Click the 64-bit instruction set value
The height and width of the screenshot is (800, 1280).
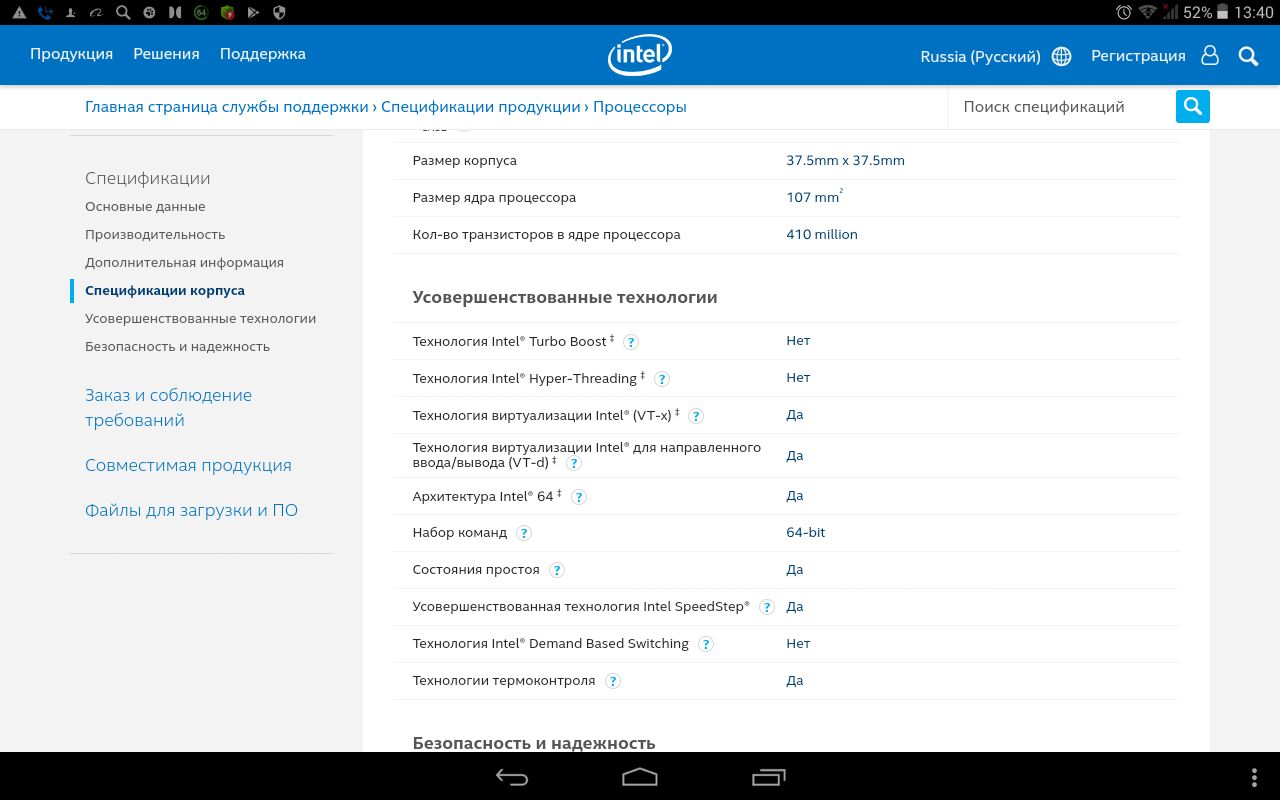tap(806, 532)
